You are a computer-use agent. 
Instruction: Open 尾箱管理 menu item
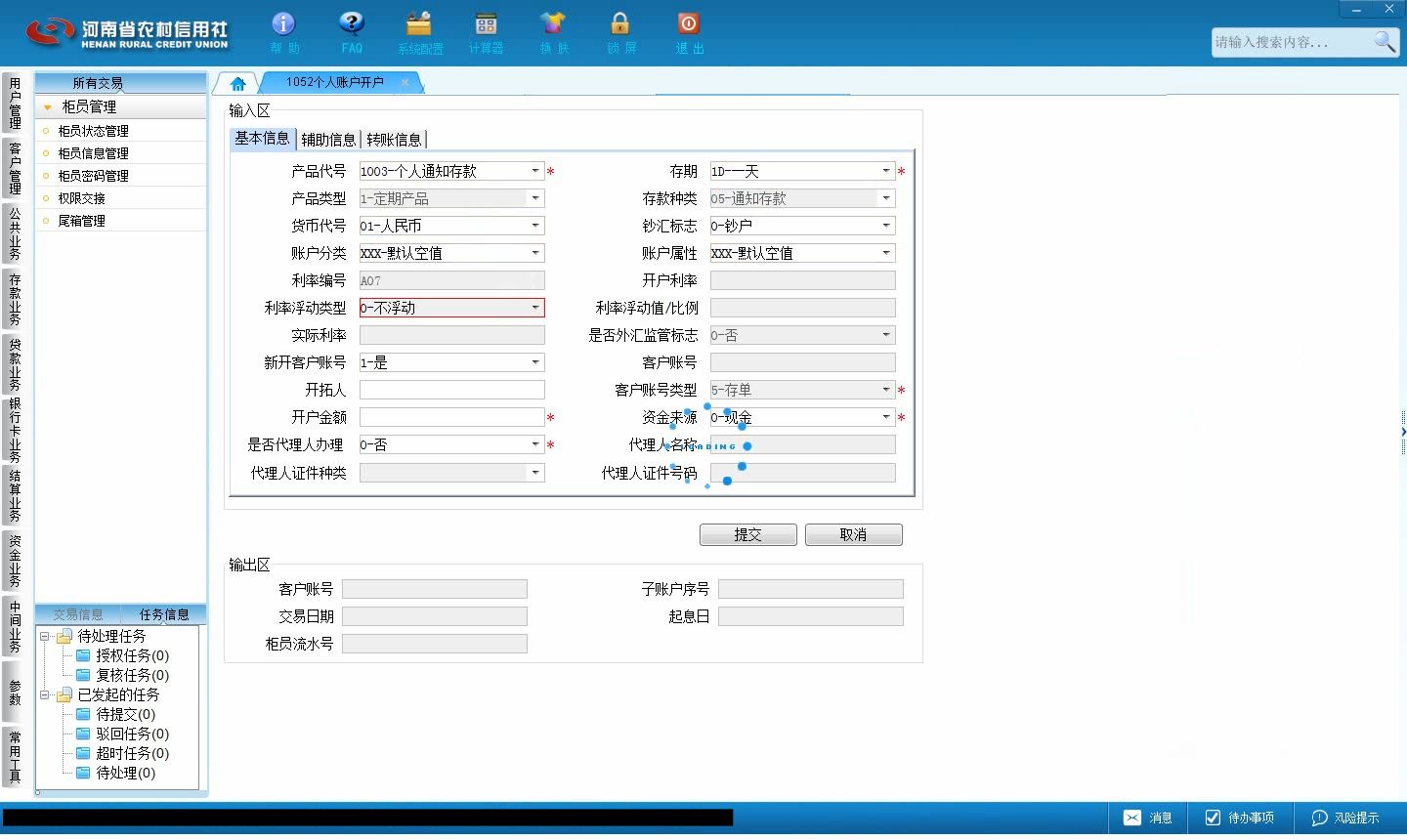81,221
